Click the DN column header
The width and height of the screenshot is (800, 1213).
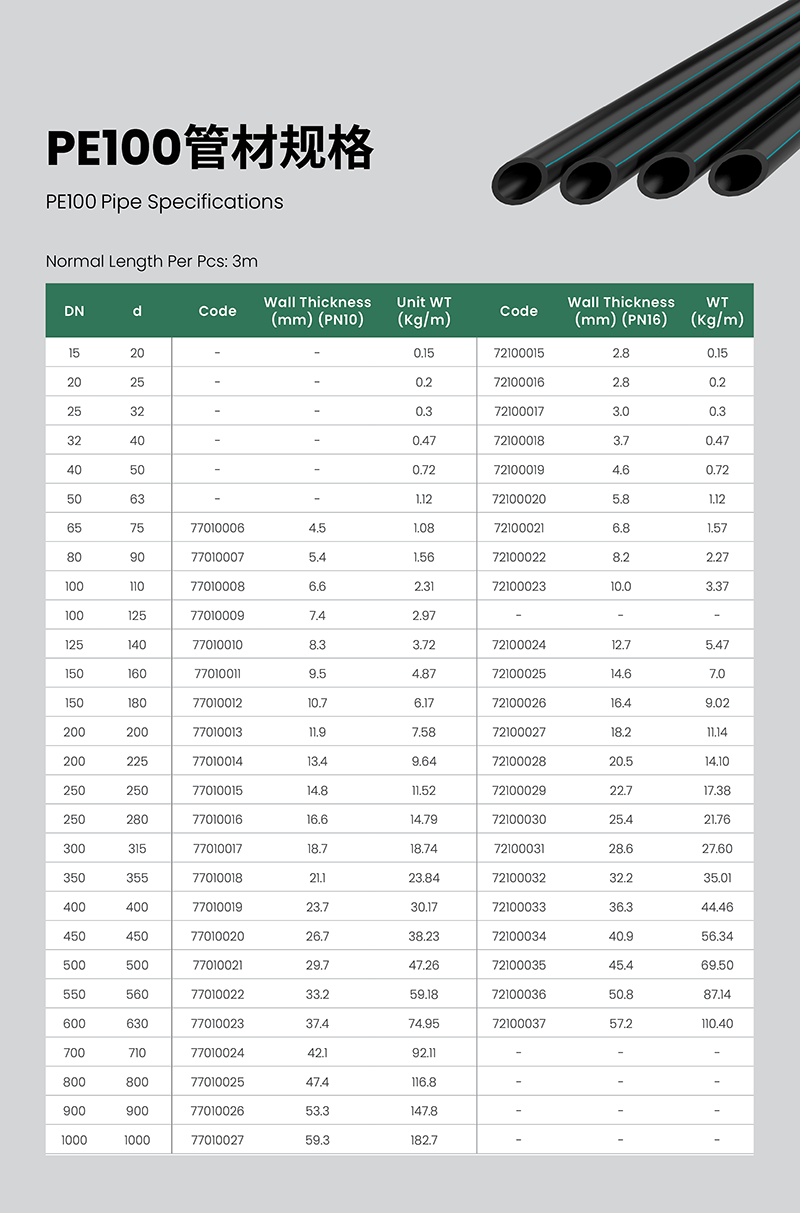74,311
